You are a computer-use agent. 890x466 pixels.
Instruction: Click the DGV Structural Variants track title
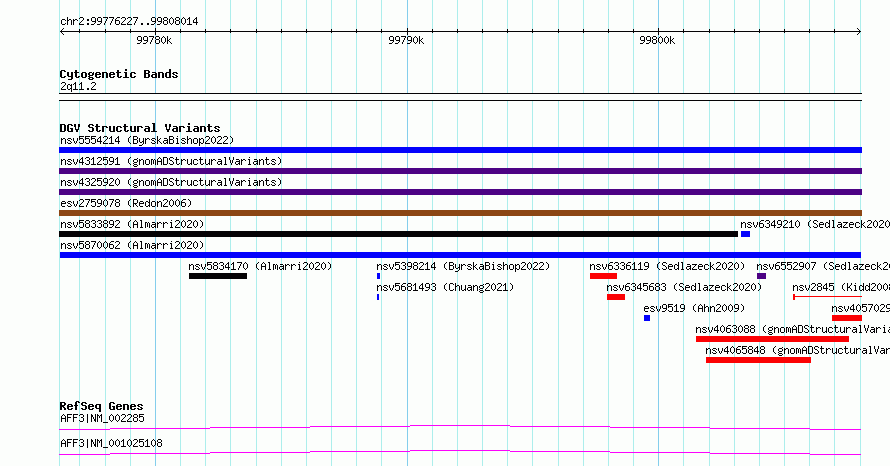coord(140,128)
